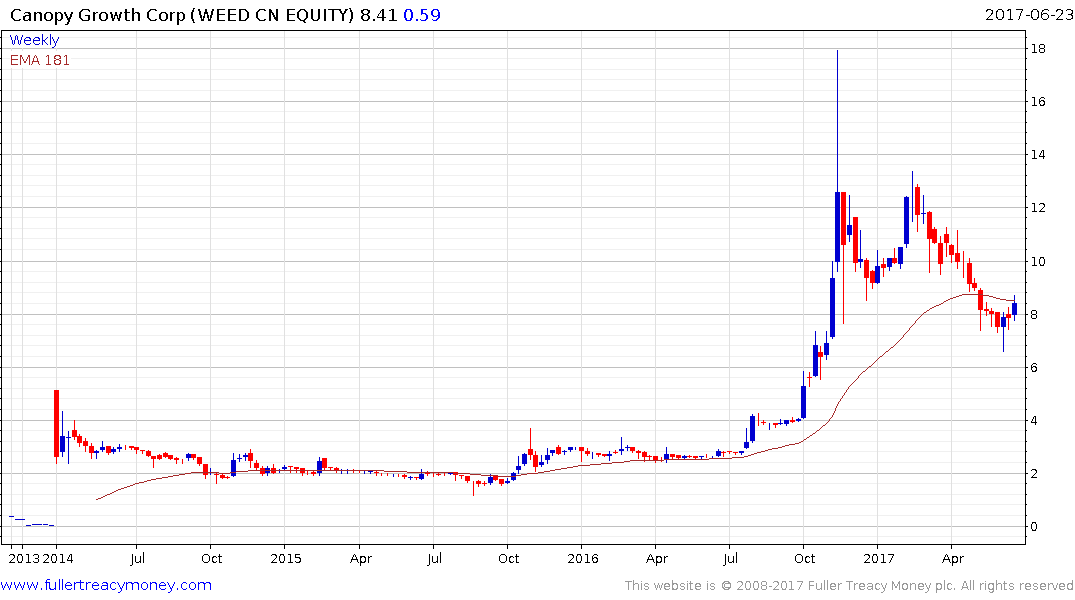1075x600 pixels.
Task: Click the 14 price axis label
Action: click(1038, 155)
